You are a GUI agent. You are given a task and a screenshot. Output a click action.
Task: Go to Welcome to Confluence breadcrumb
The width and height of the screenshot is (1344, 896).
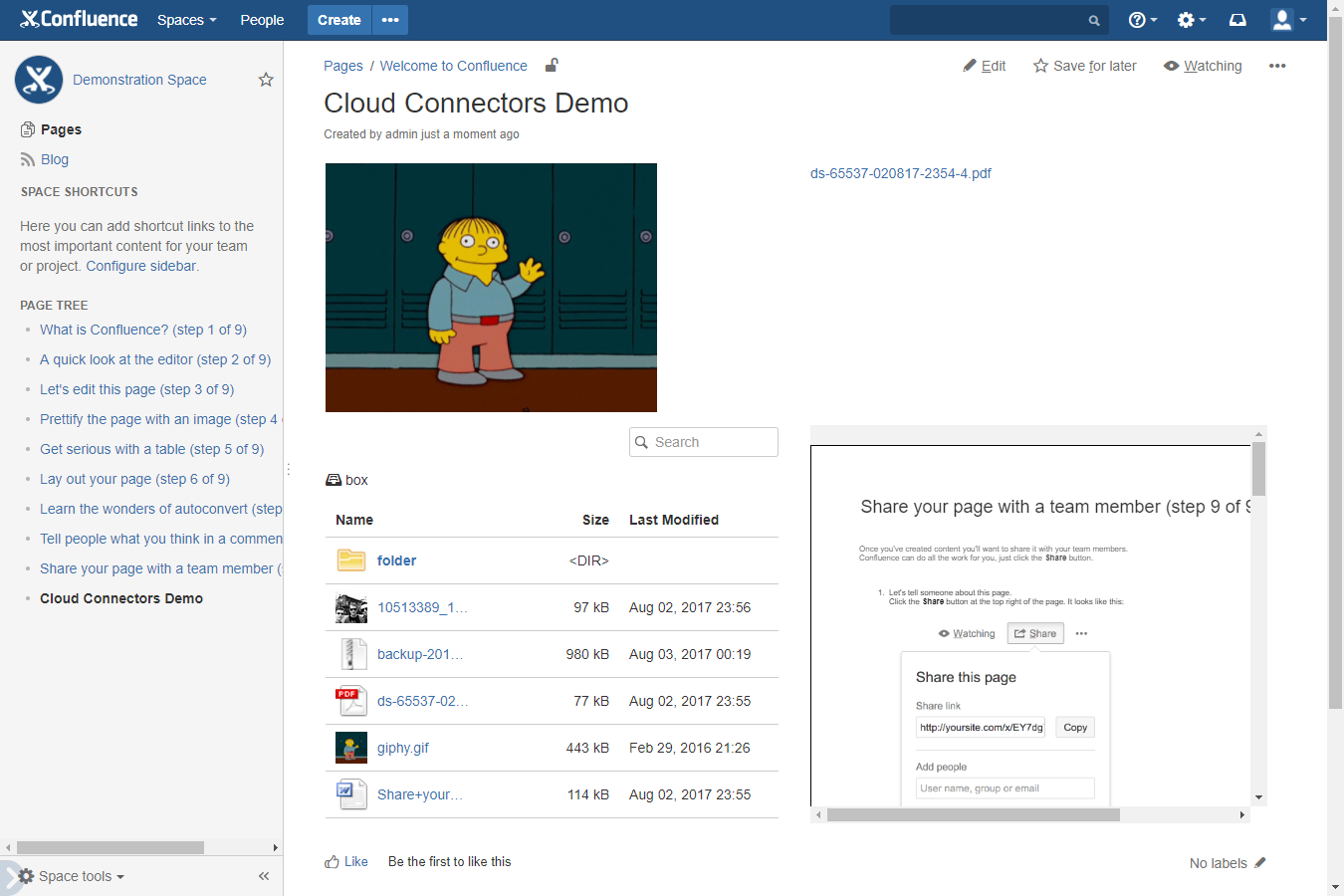[454, 66]
